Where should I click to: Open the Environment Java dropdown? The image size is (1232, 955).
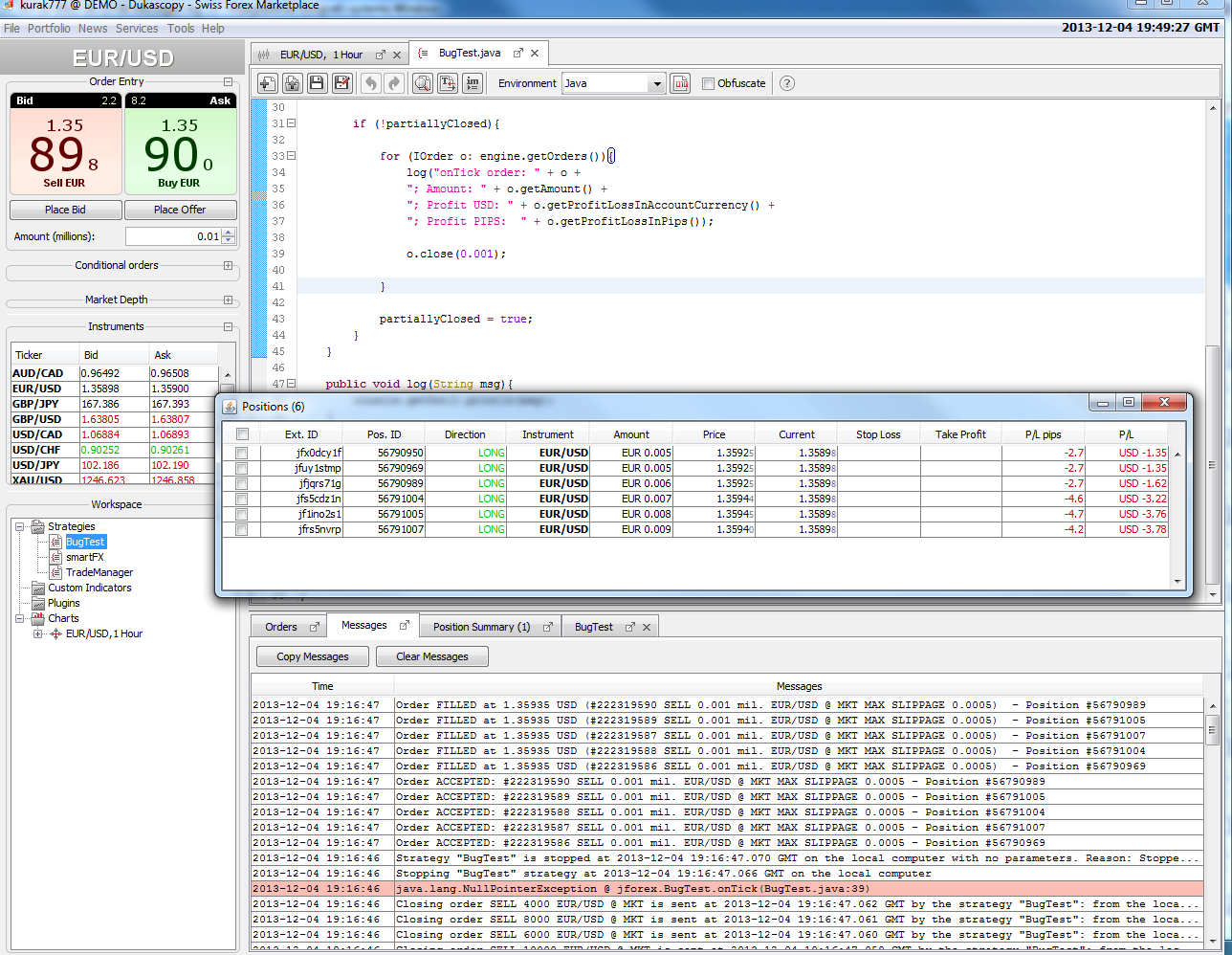(x=656, y=83)
